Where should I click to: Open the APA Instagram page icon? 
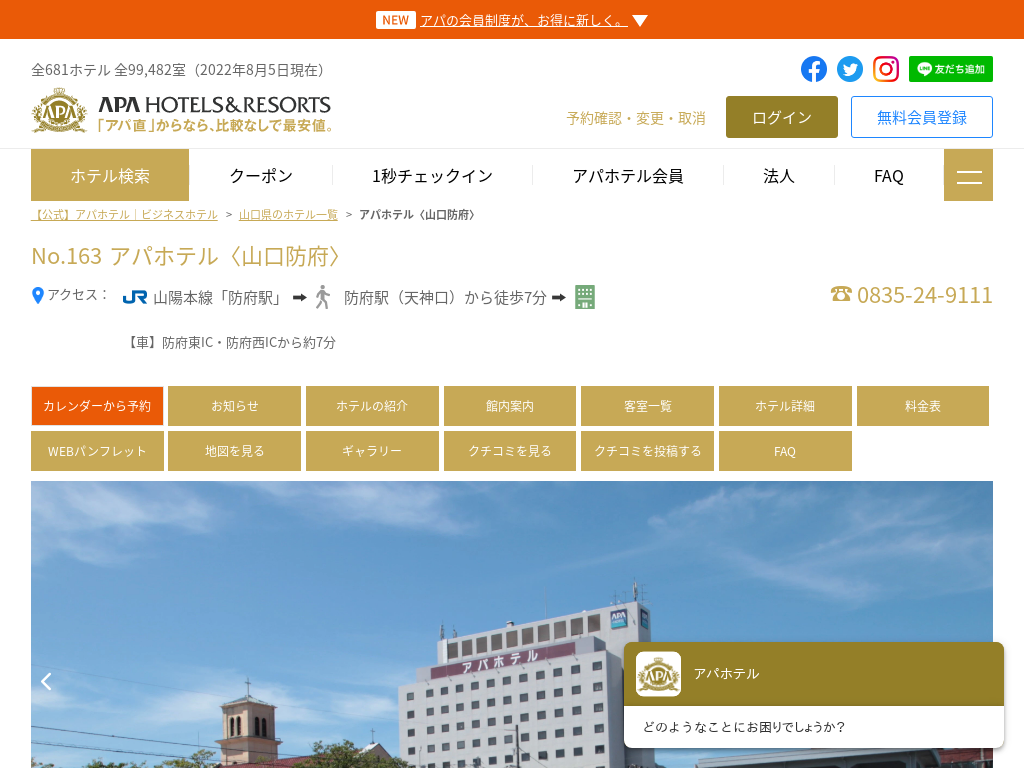pyautogui.click(x=886, y=69)
